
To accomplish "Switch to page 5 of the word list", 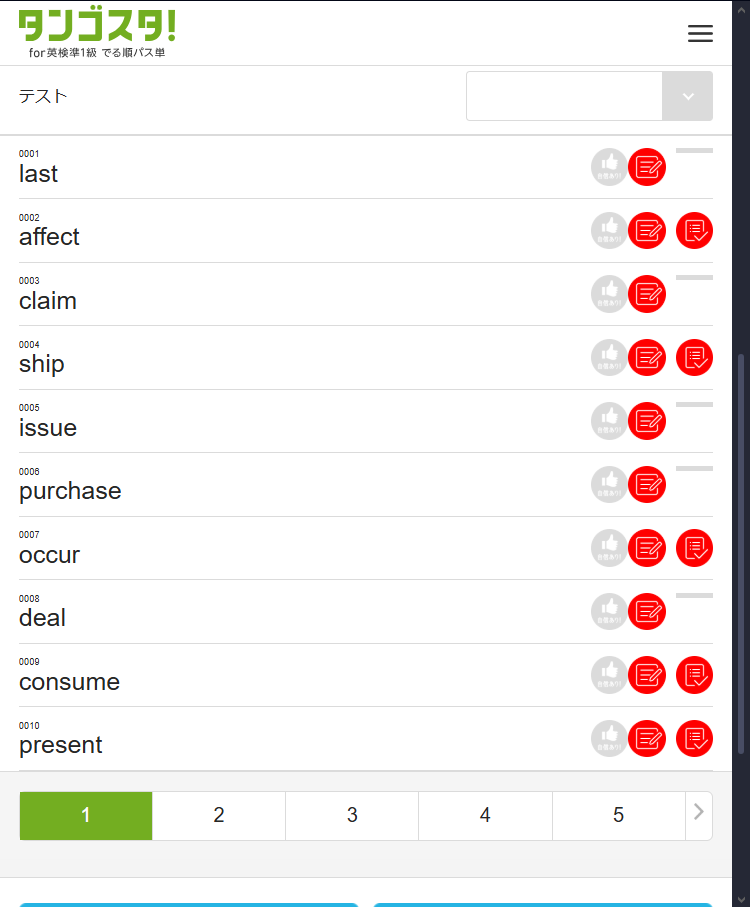I will (618, 816).
